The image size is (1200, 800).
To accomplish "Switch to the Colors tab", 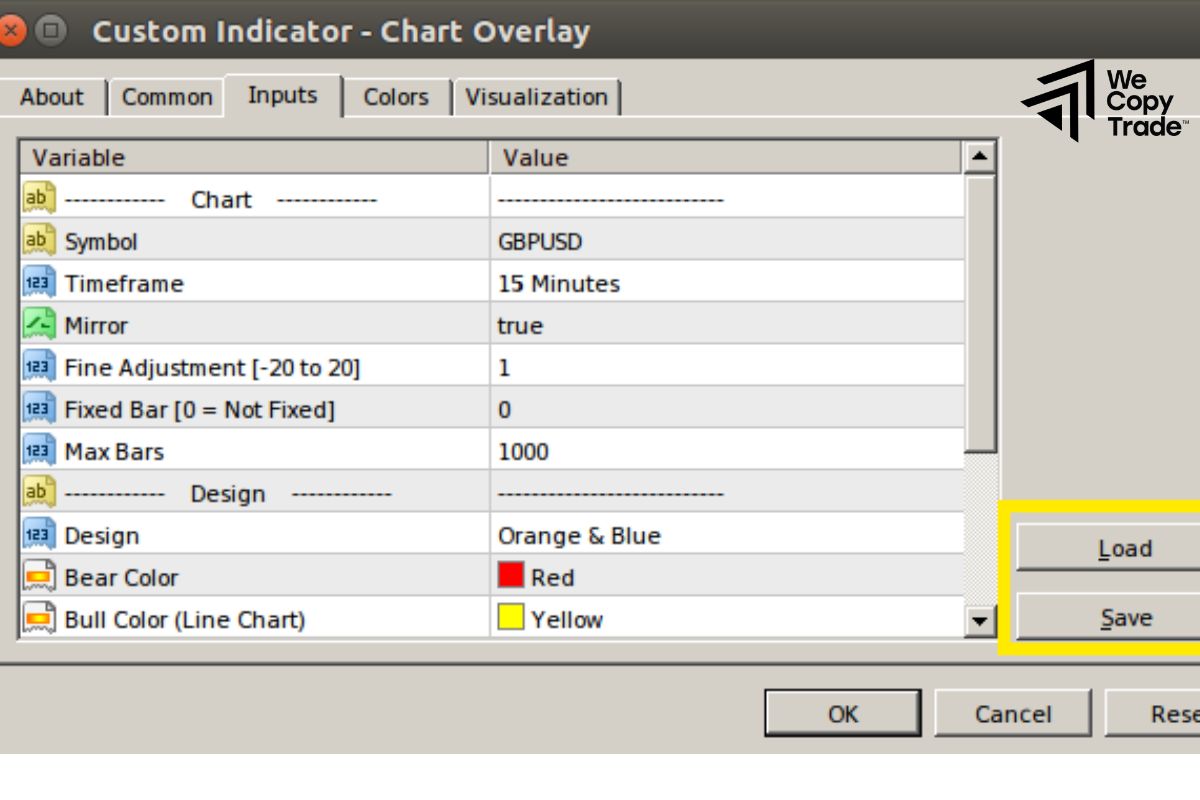I will [396, 96].
